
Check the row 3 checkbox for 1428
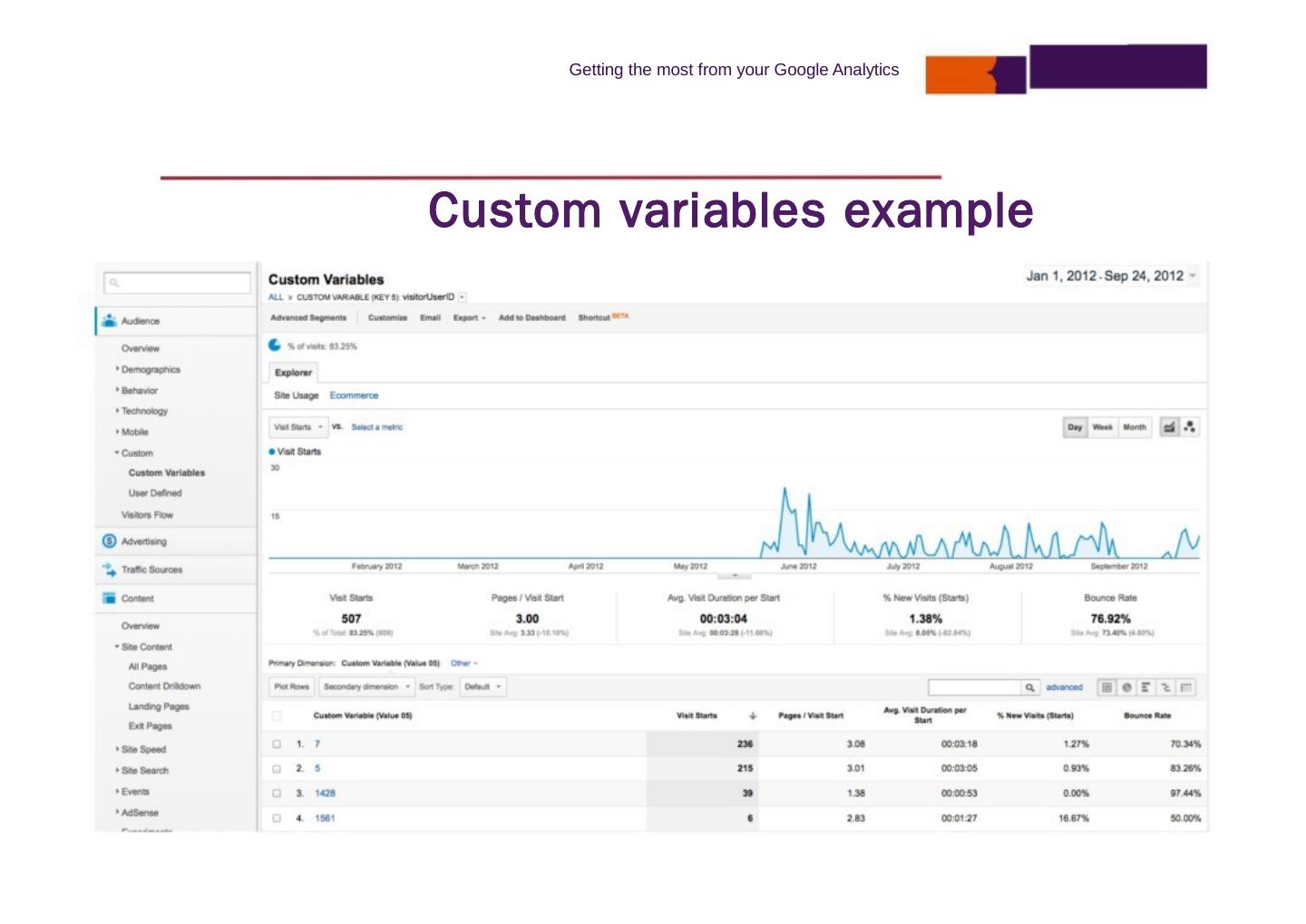(x=277, y=793)
